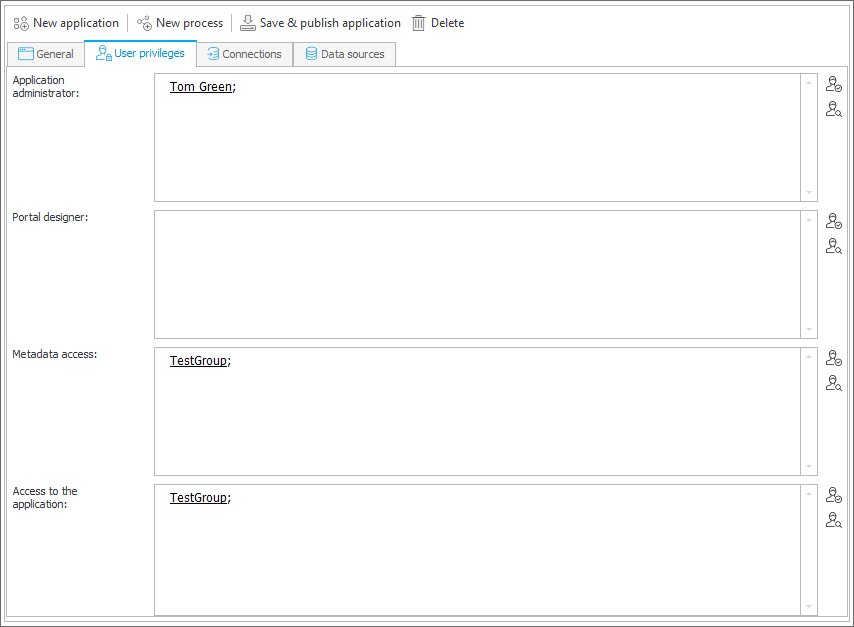
Task: Click the down arrow of Portal designer scrollbar
Action: click(809, 329)
